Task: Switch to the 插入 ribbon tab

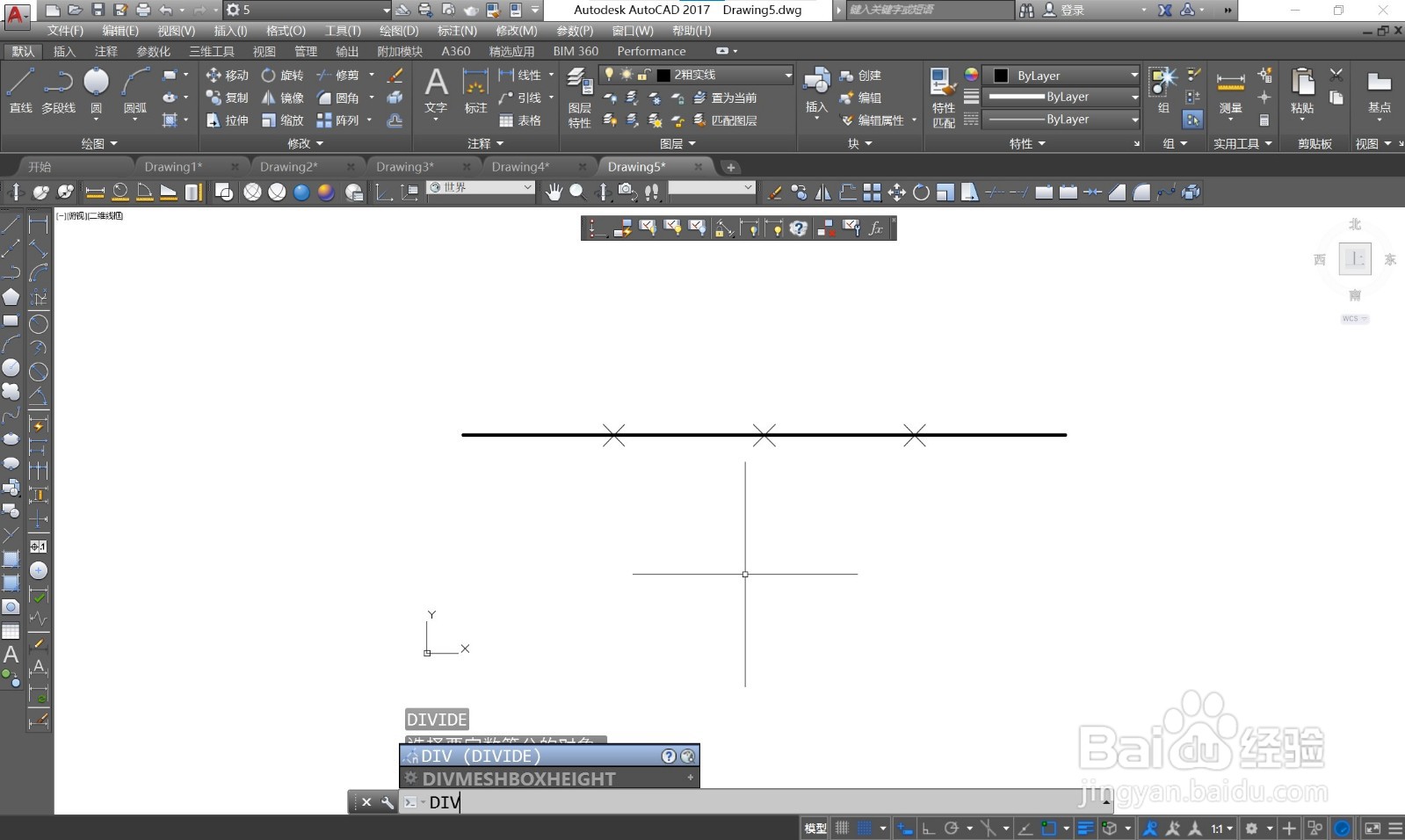Action: (x=64, y=51)
